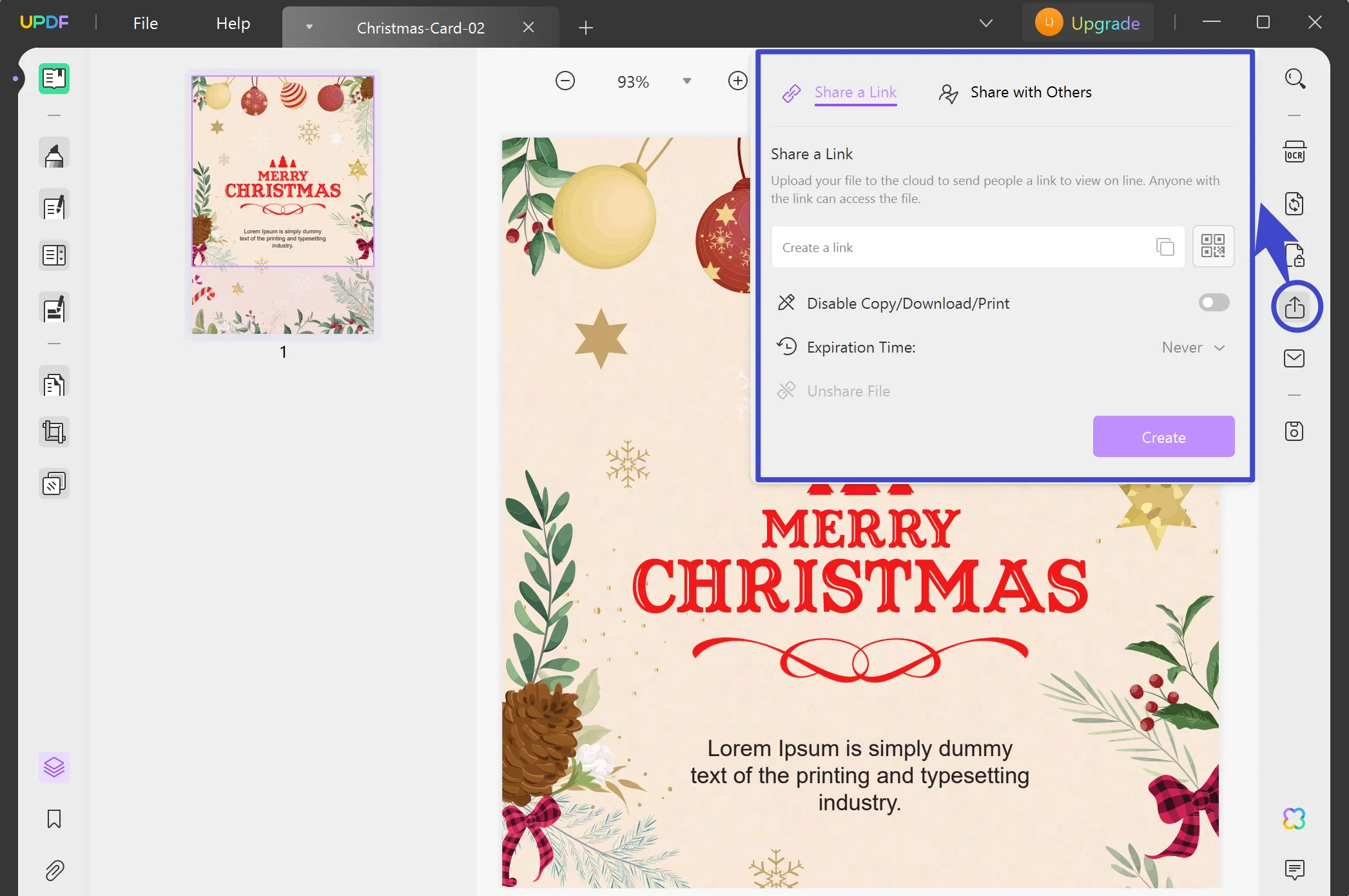Show the QR code for the link

click(x=1214, y=246)
